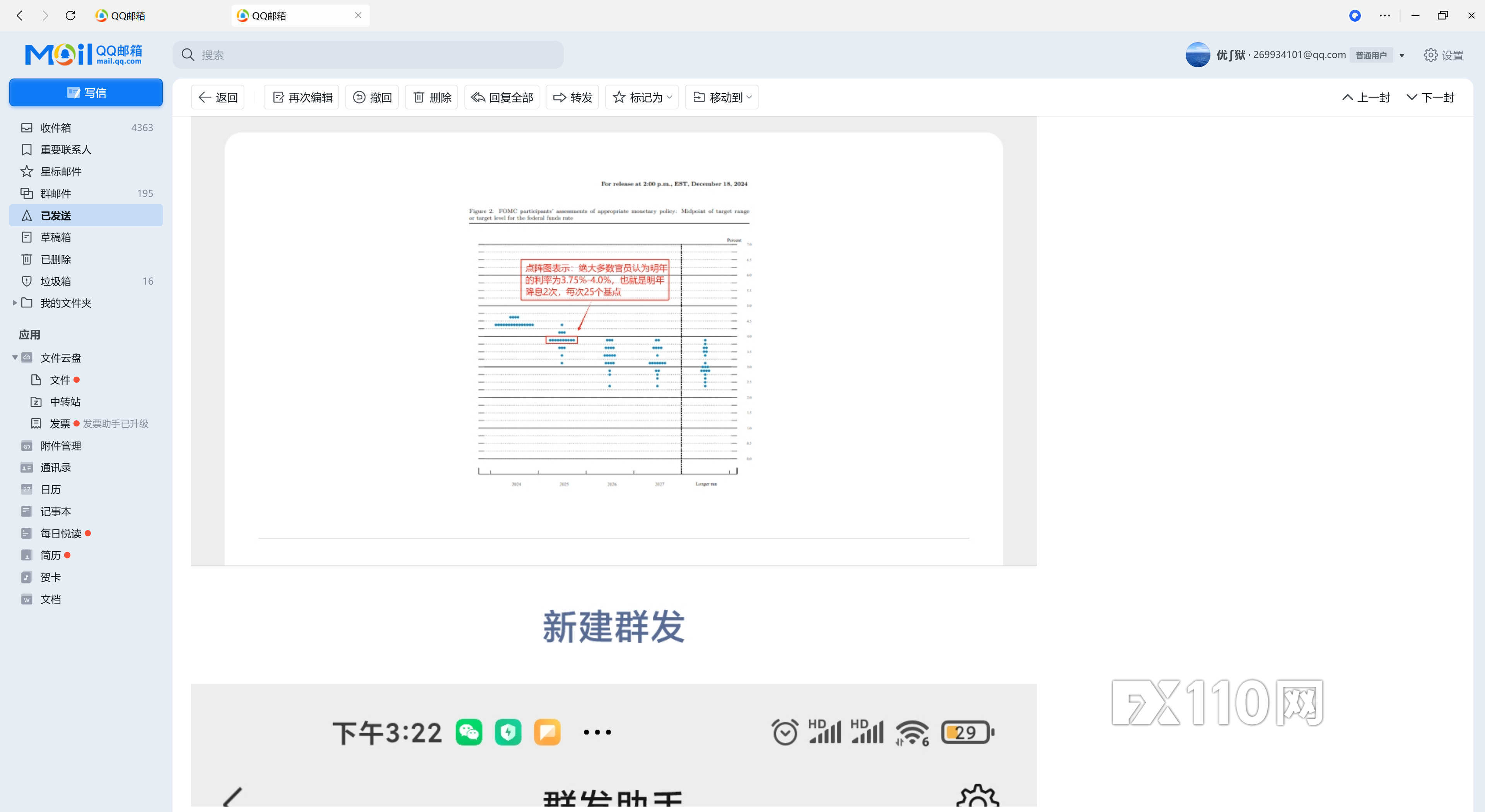Screen dimensions: 1485x812
Task: Open the 标记为 dropdown
Action: click(642, 97)
